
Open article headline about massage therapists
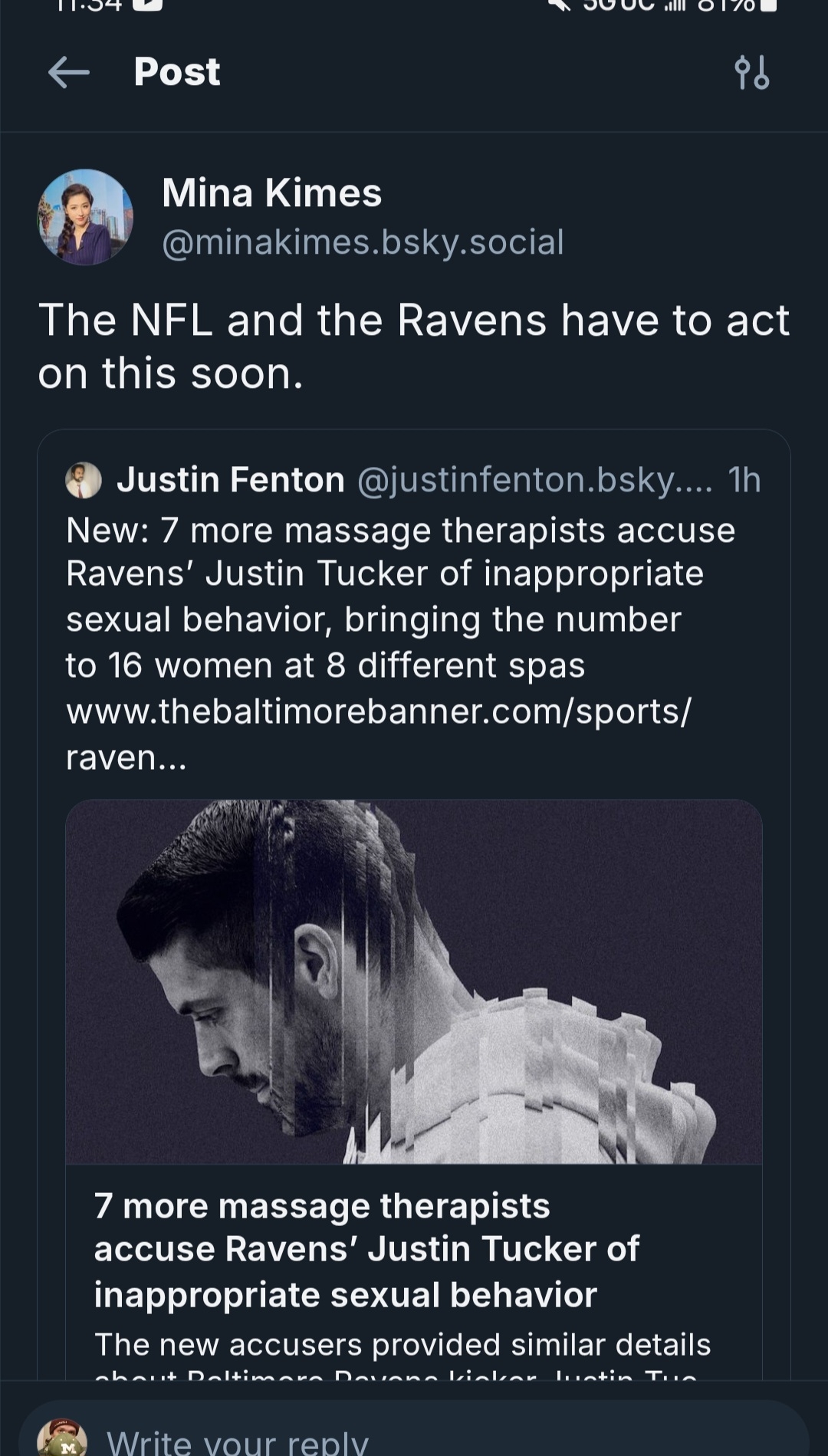click(366, 1250)
